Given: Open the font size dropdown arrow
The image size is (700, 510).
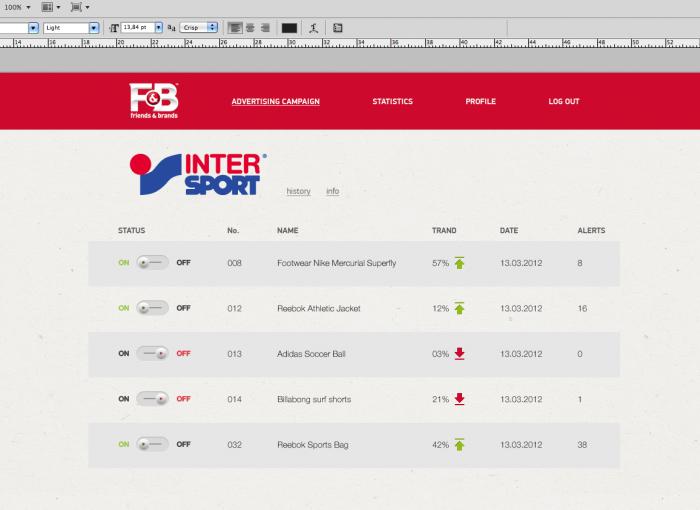Looking at the screenshot, I should point(158,28).
